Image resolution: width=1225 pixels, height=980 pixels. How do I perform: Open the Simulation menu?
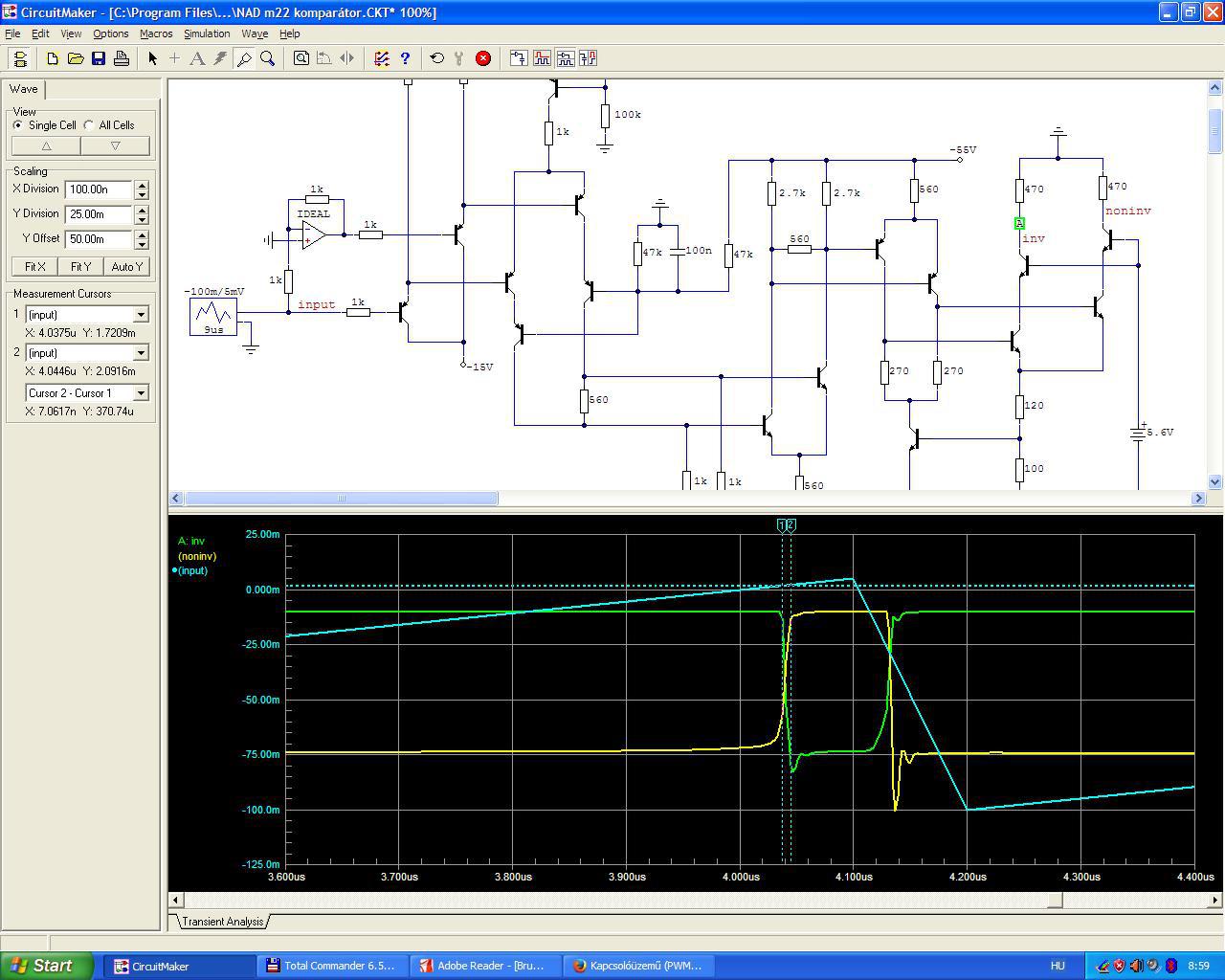(207, 33)
